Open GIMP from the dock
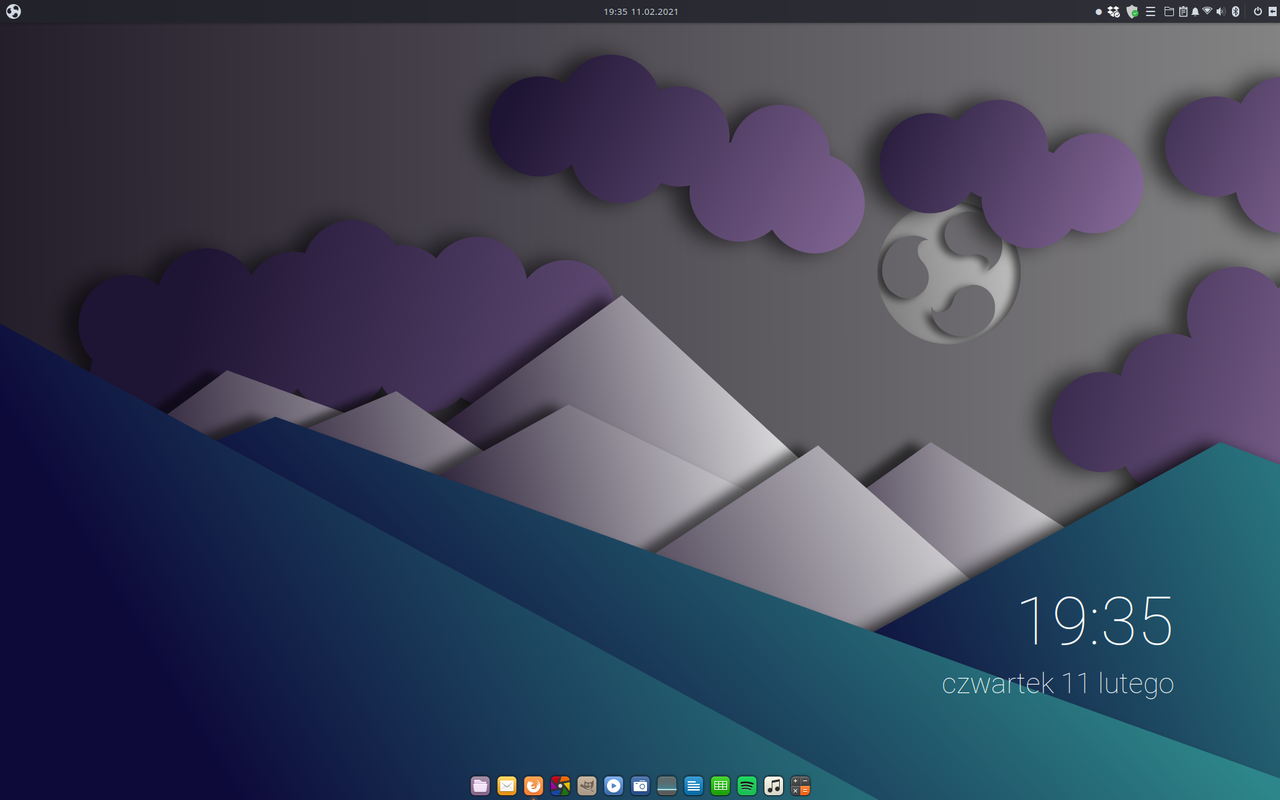This screenshot has width=1280, height=800. [587, 786]
